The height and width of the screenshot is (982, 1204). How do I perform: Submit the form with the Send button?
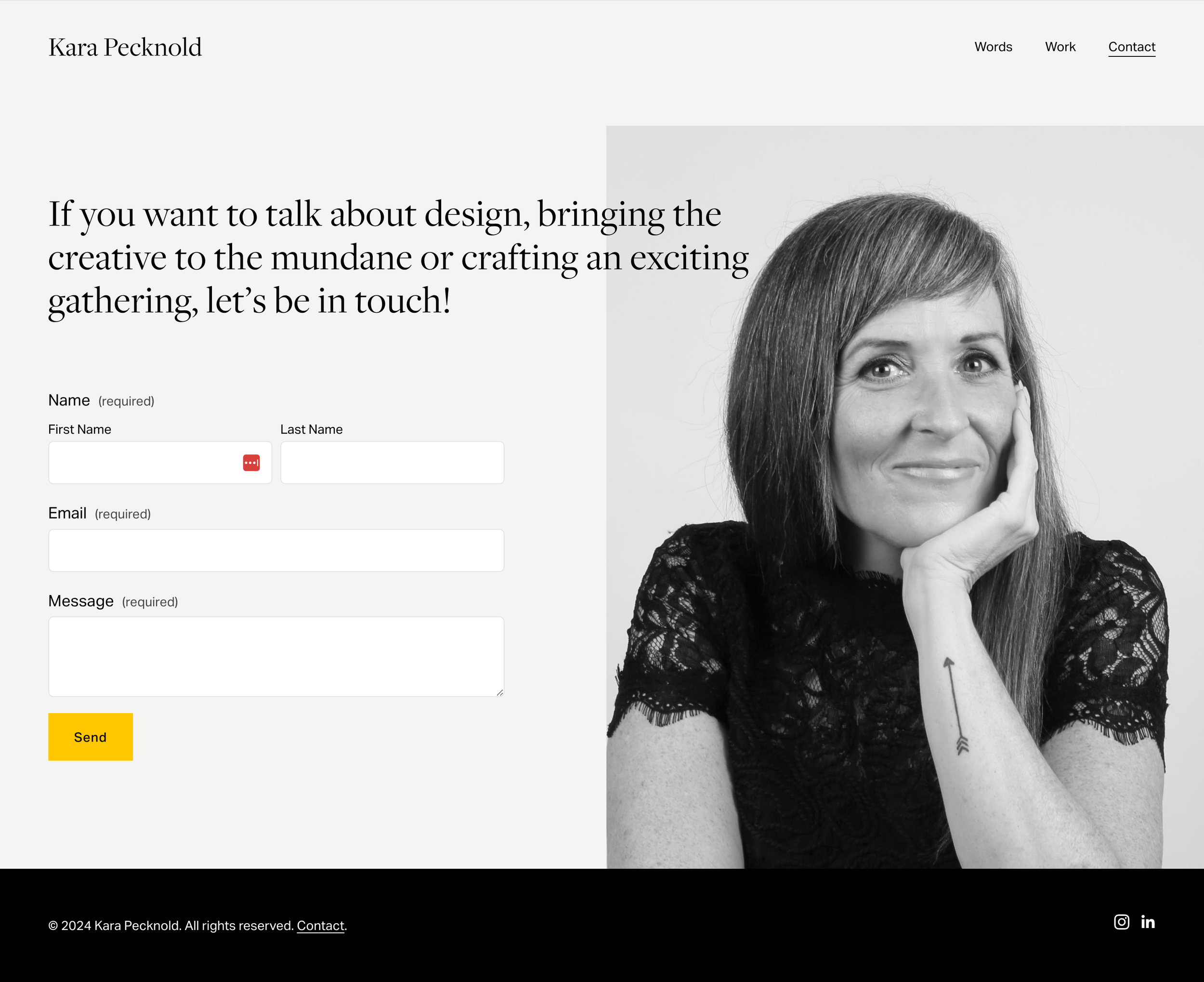pos(91,736)
